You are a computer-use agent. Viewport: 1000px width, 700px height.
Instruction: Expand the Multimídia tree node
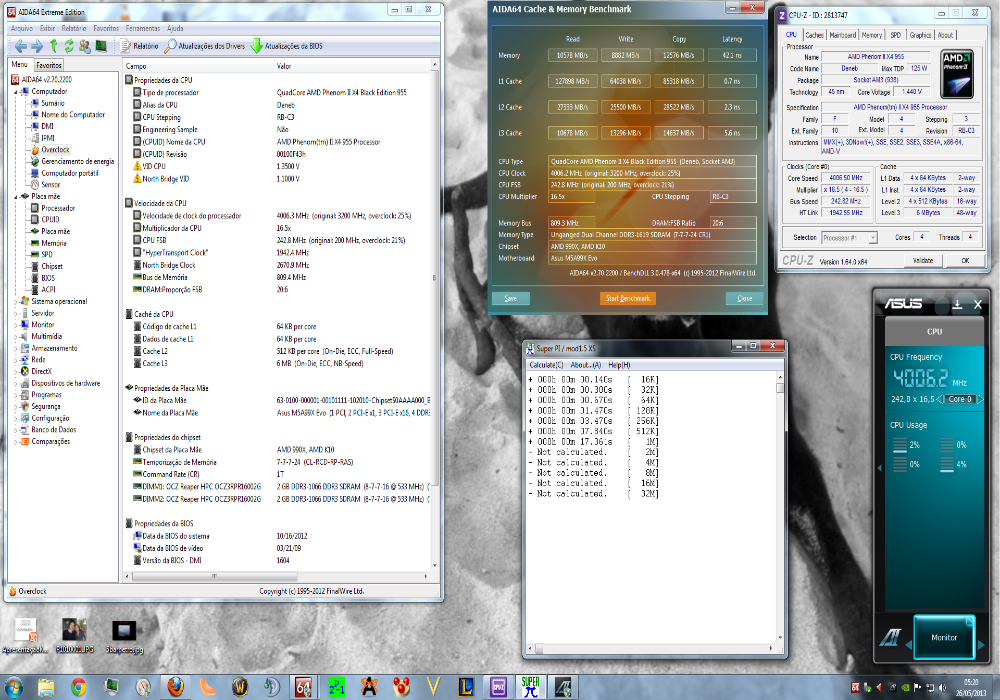pyautogui.click(x=16, y=337)
